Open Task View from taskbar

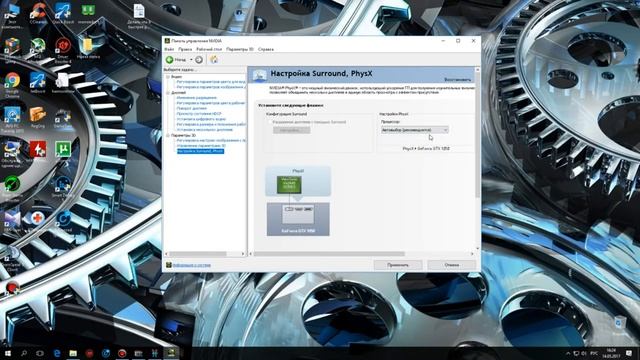(x=40, y=353)
